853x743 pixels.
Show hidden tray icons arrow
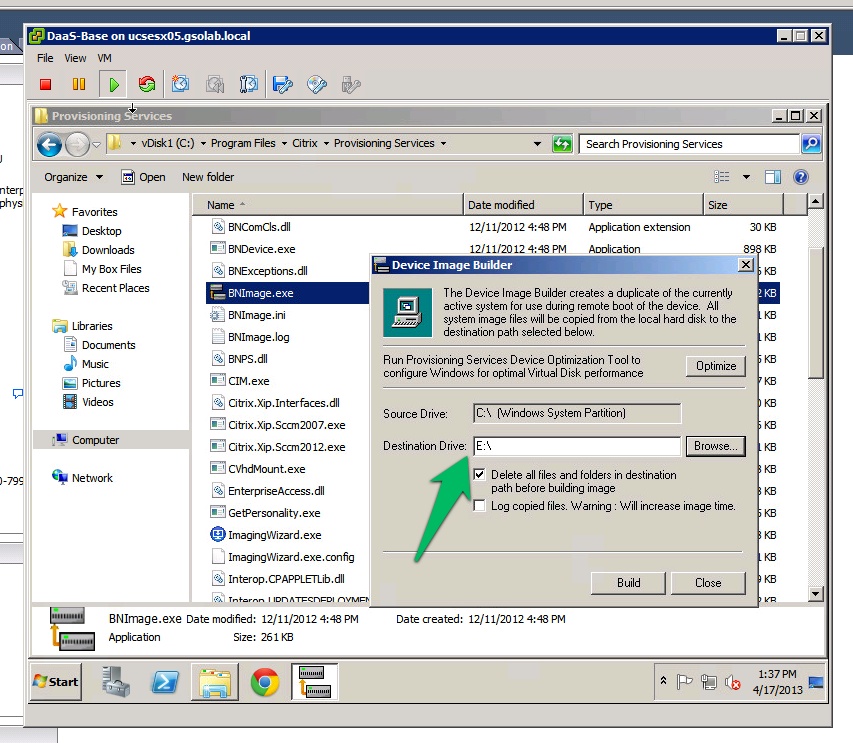(x=663, y=680)
